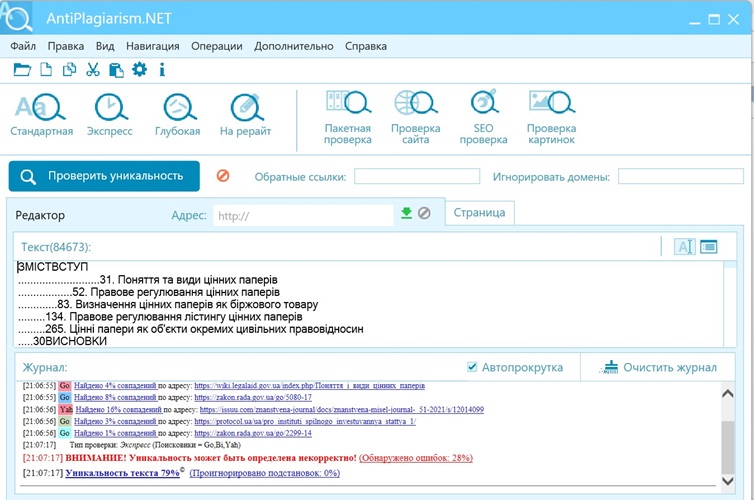Image resolution: width=754 pixels, height=500 pixels.
Task: Focus the Обратные ссылки input field
Action: pos(417,176)
